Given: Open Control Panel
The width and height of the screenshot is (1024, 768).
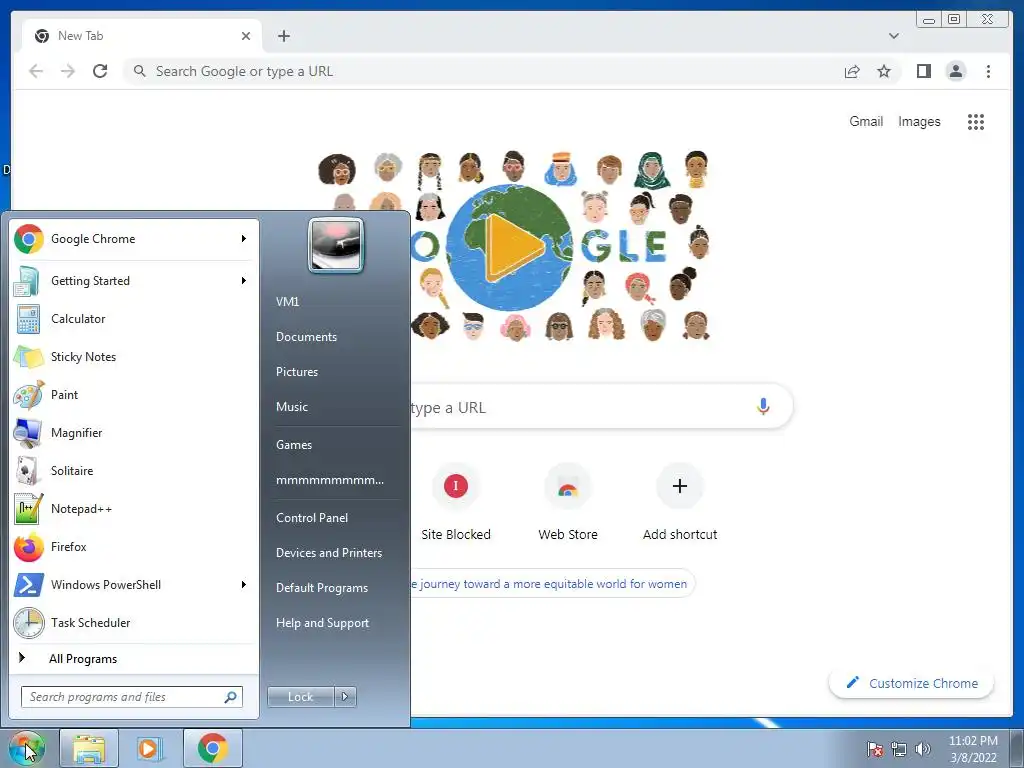Looking at the screenshot, I should [x=312, y=518].
